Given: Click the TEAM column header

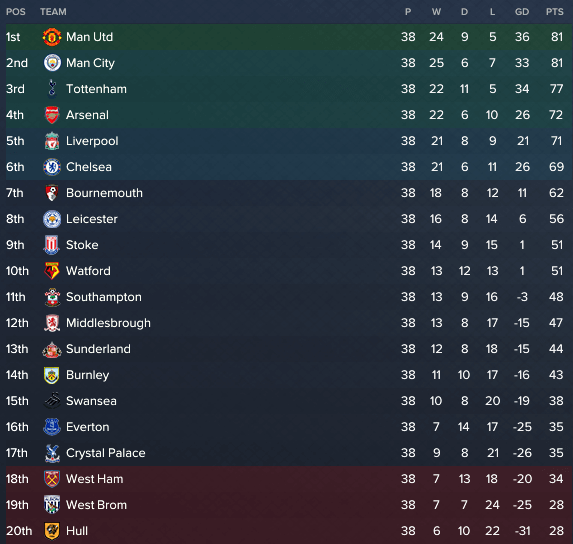Looking at the screenshot, I should pyautogui.click(x=53, y=12).
